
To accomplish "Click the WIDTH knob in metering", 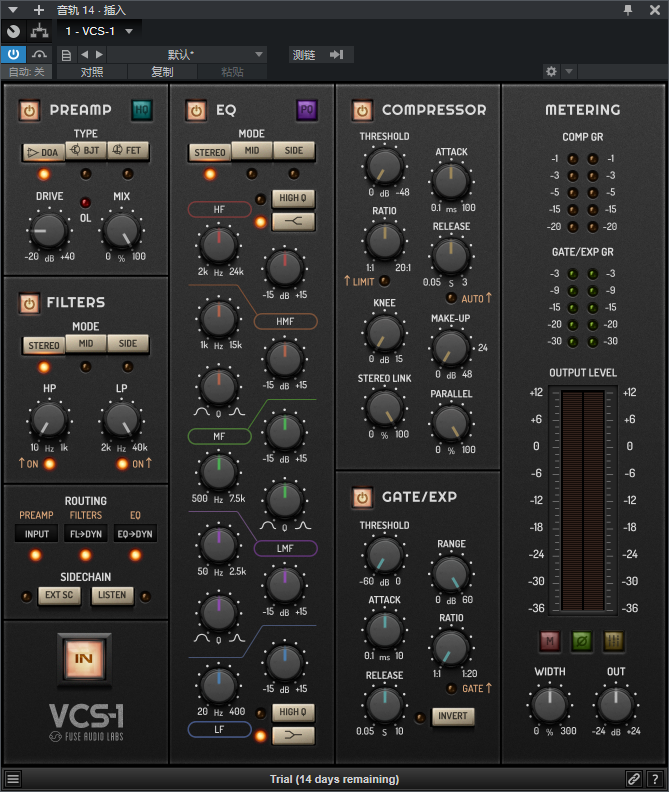I will pos(550,705).
